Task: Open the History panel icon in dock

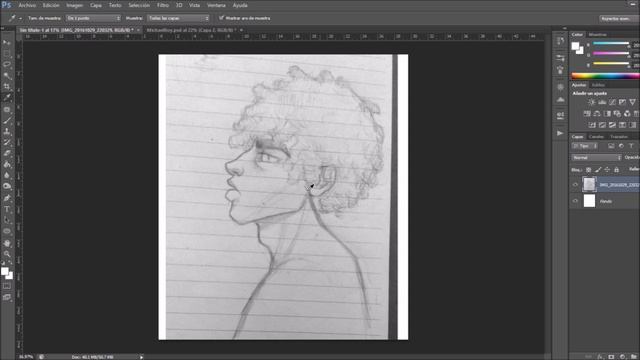Action: 560,41
